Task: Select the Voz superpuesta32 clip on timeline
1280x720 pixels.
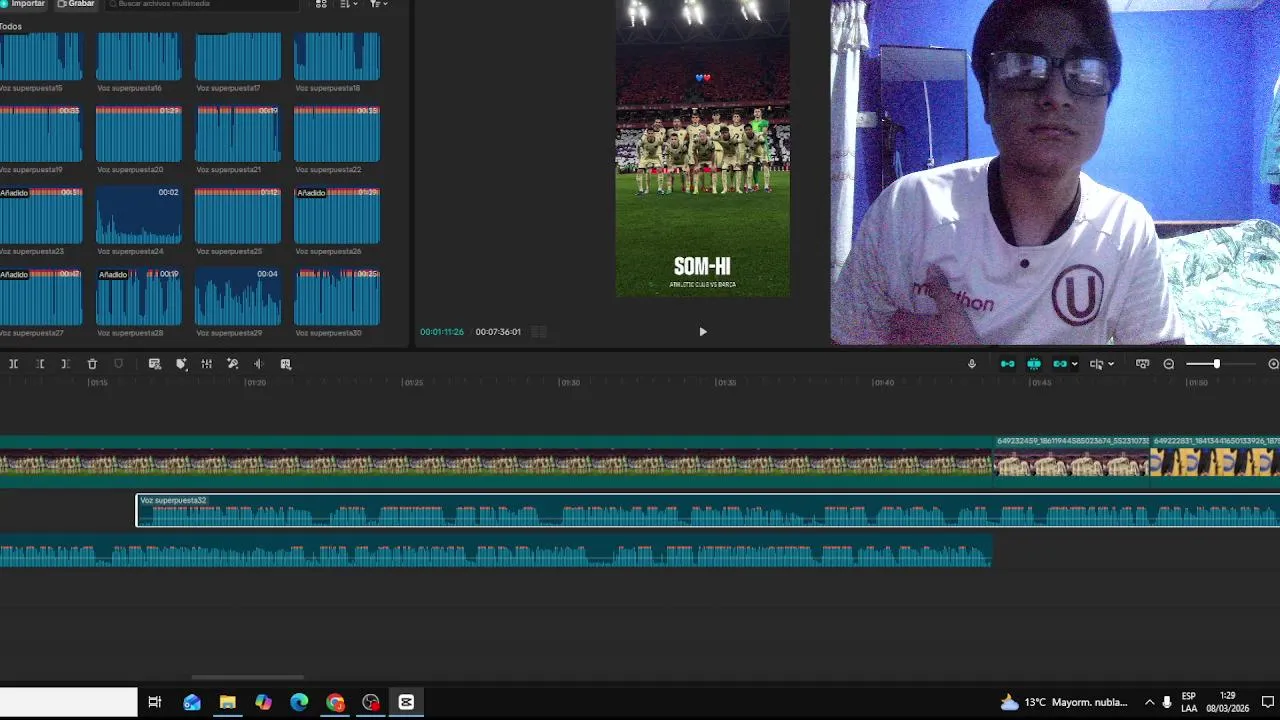Action: (708, 511)
